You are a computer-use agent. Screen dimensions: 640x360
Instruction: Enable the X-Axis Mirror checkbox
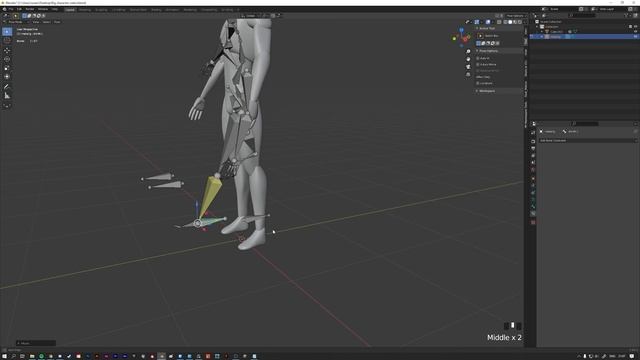pyautogui.click(x=478, y=64)
